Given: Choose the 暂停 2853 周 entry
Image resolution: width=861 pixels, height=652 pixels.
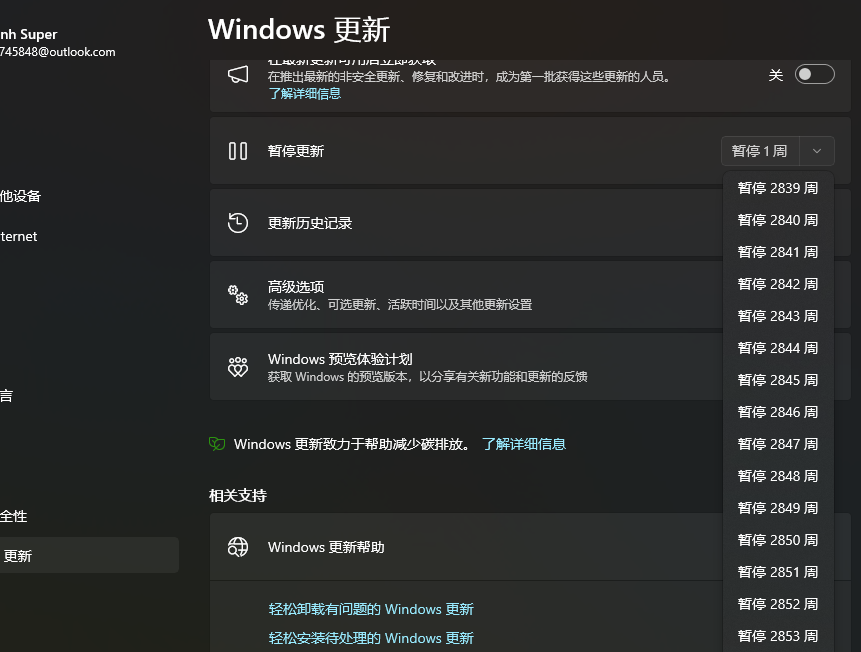Looking at the screenshot, I should click(x=778, y=636).
